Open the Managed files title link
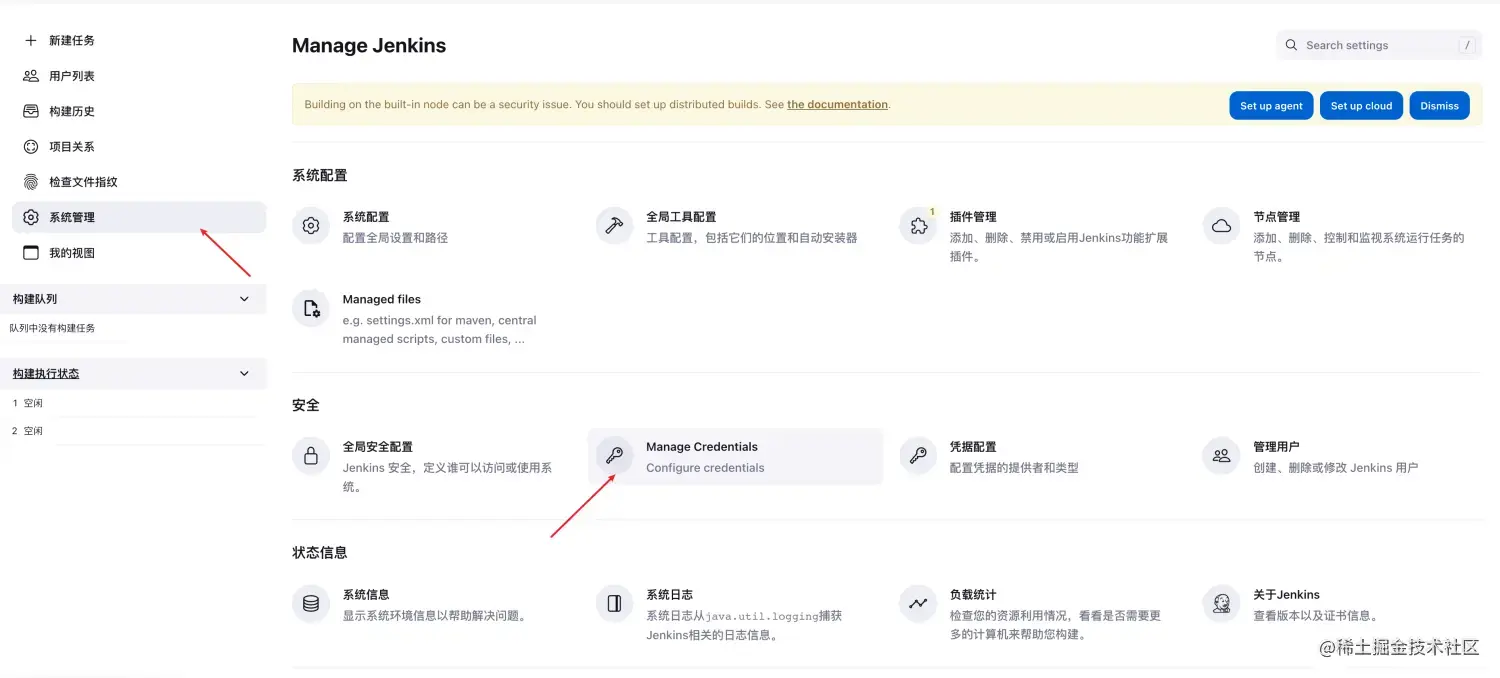1500x678 pixels. (382, 299)
